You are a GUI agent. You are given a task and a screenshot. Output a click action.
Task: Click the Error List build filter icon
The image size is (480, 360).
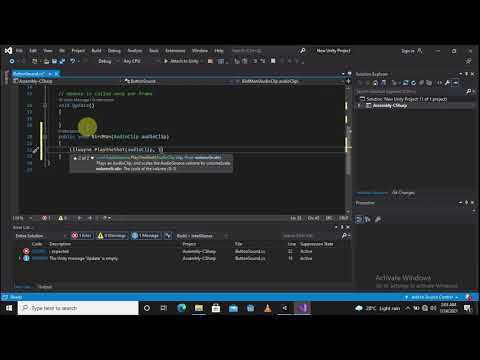pos(168,236)
